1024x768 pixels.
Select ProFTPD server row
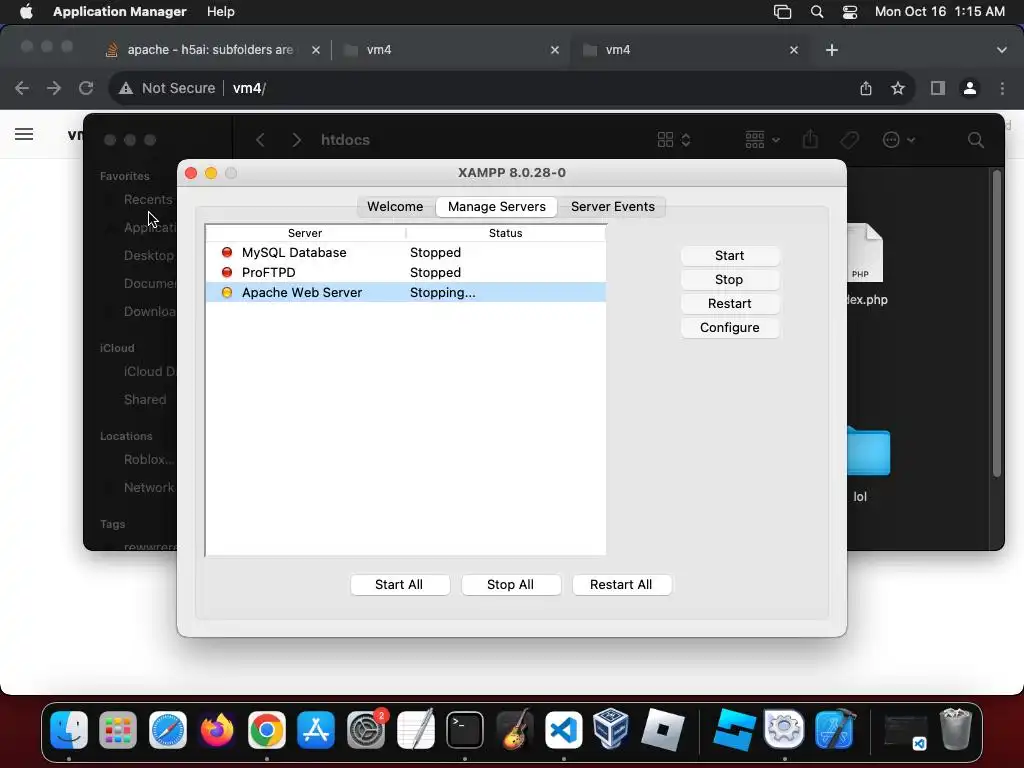point(406,272)
